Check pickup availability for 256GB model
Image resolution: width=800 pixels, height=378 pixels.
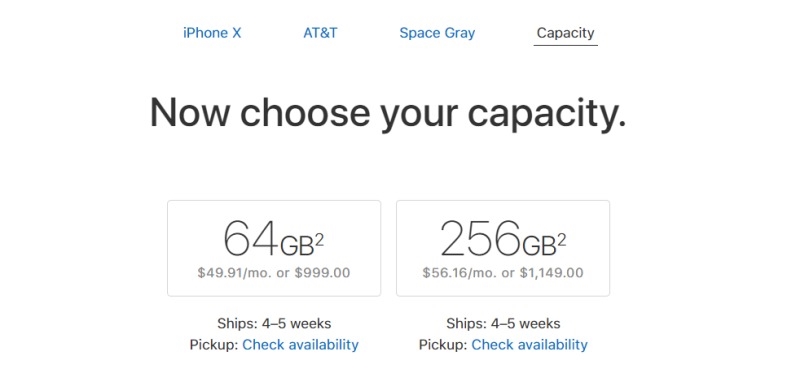tap(530, 345)
